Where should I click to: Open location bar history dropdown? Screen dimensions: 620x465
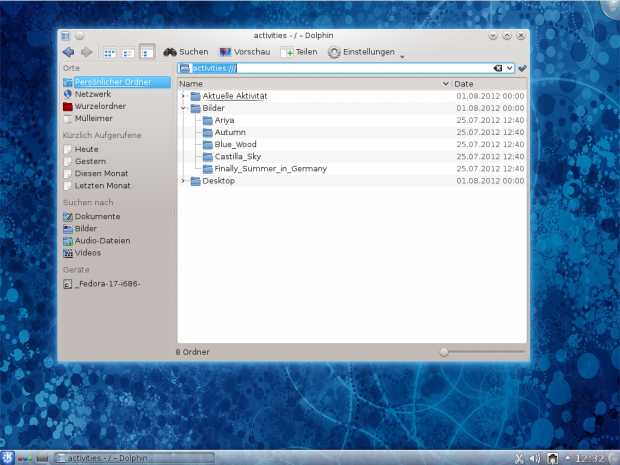click(510, 68)
